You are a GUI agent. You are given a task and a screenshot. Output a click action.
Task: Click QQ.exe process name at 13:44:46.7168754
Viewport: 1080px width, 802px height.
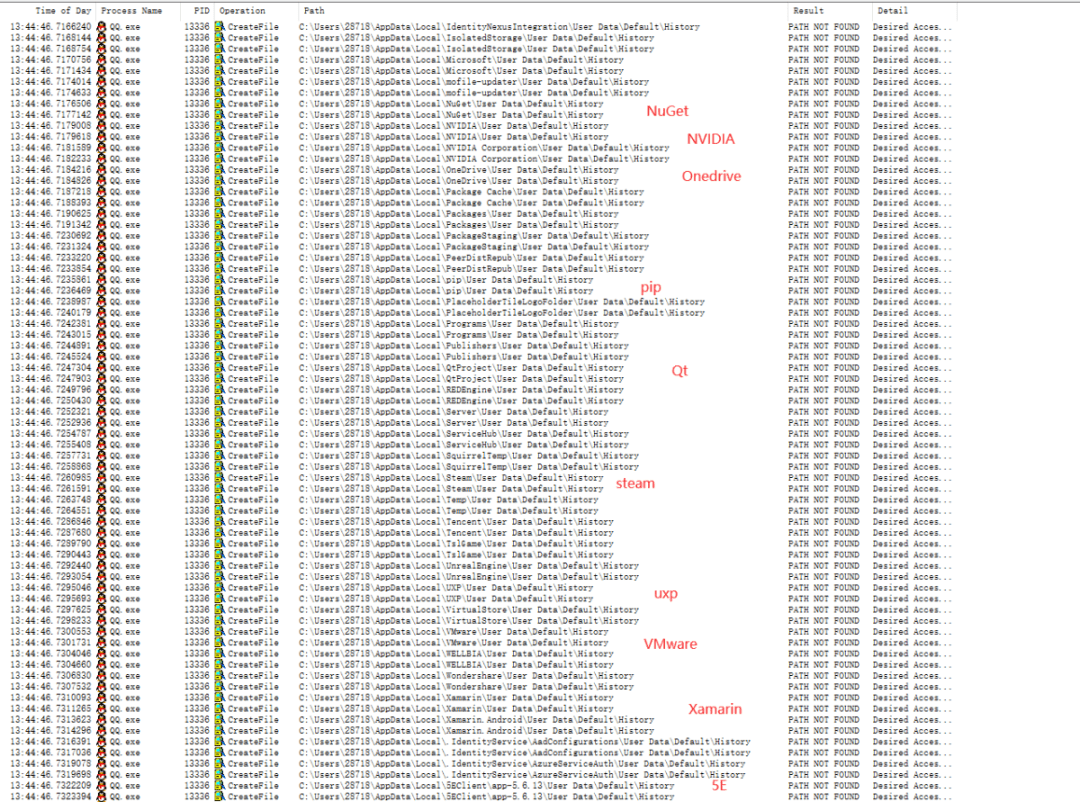pos(125,49)
